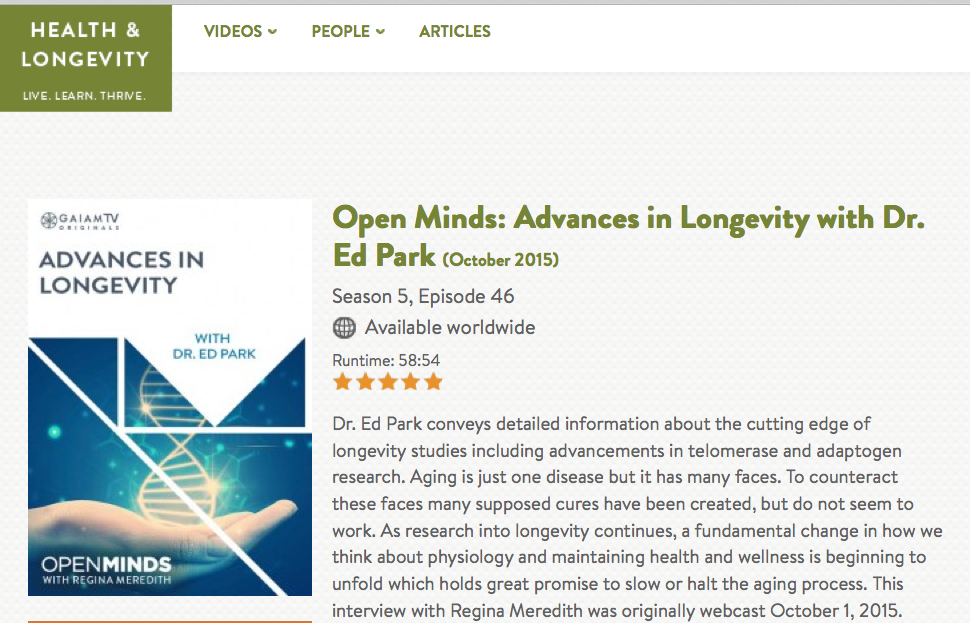Viewport: 970px width, 623px height.
Task: Rate the episode four stars
Action: (411, 382)
